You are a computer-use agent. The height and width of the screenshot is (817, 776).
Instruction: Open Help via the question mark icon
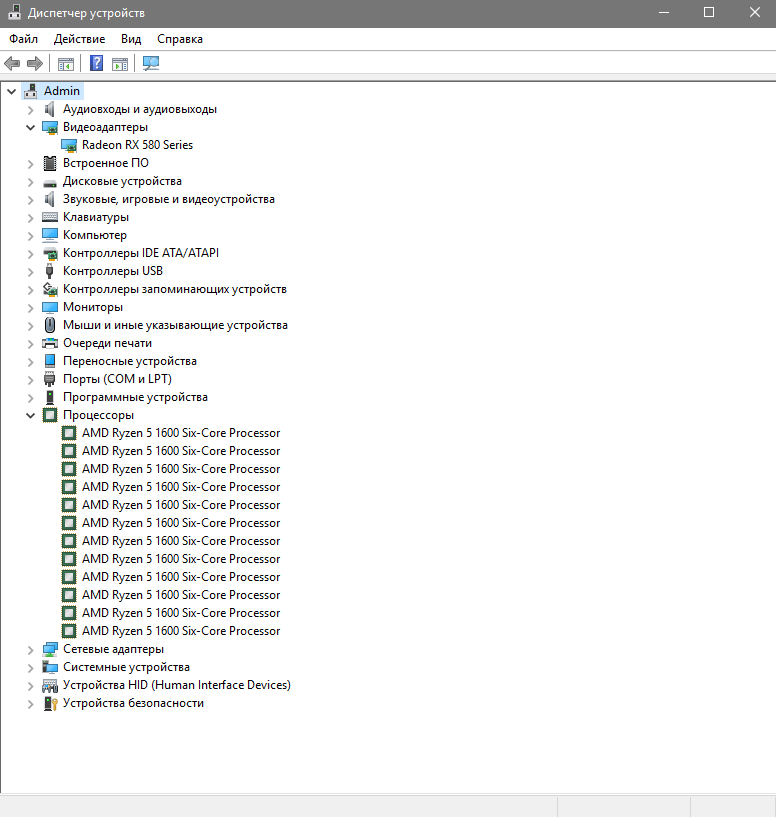click(96, 64)
